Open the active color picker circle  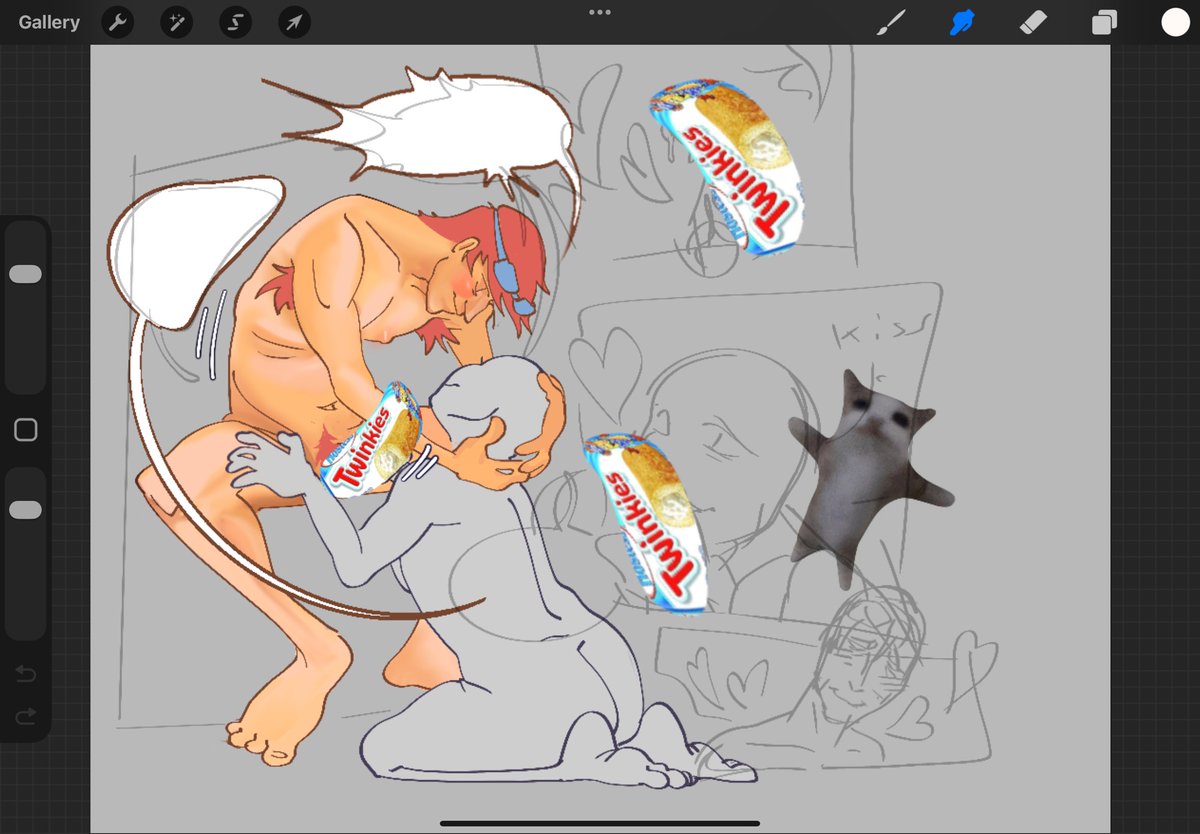point(1175,22)
